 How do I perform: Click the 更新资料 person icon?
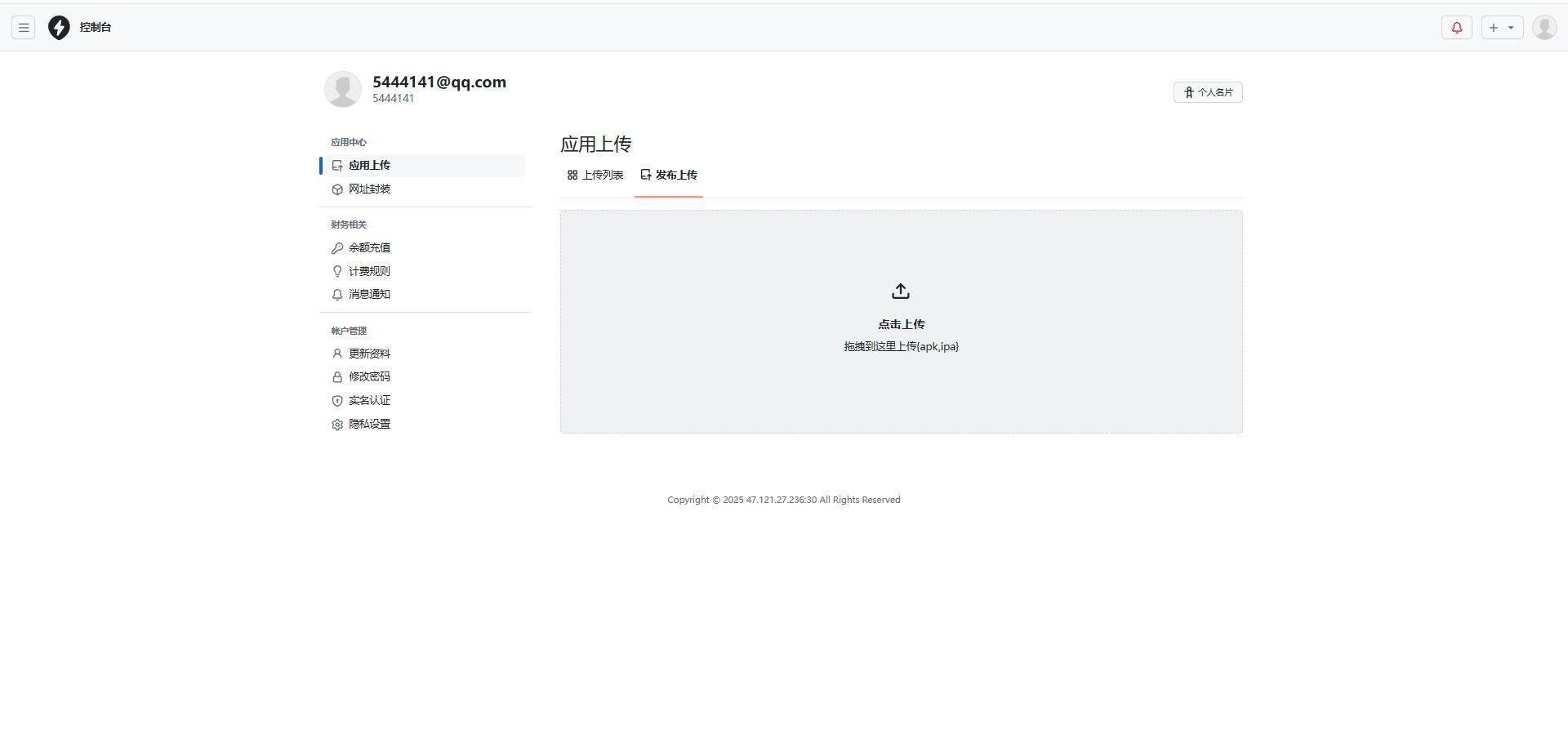pyautogui.click(x=337, y=354)
